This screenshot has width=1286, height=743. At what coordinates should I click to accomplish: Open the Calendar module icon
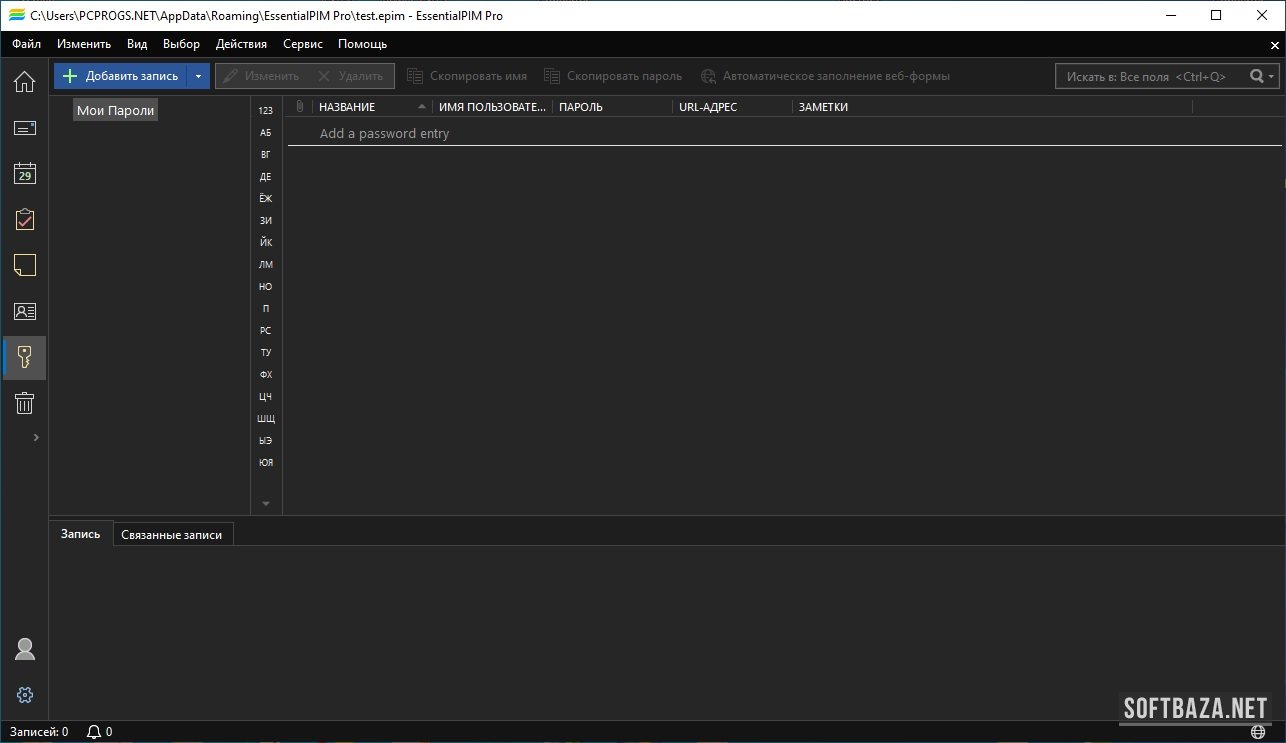point(24,174)
